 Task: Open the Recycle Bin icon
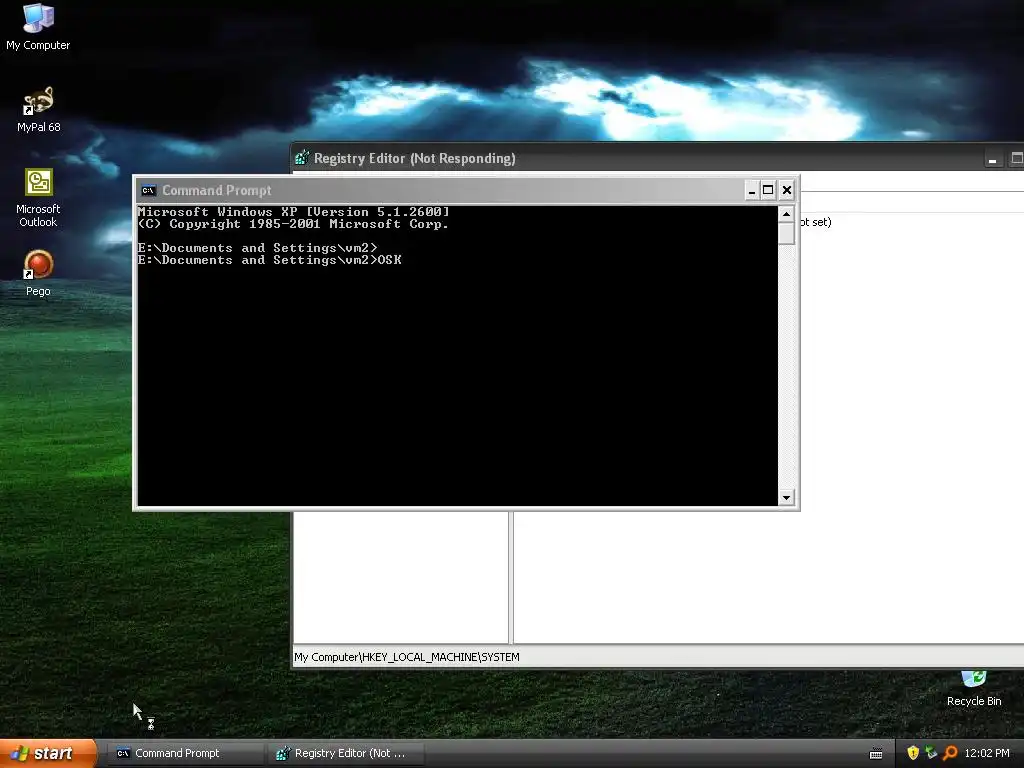tap(974, 689)
